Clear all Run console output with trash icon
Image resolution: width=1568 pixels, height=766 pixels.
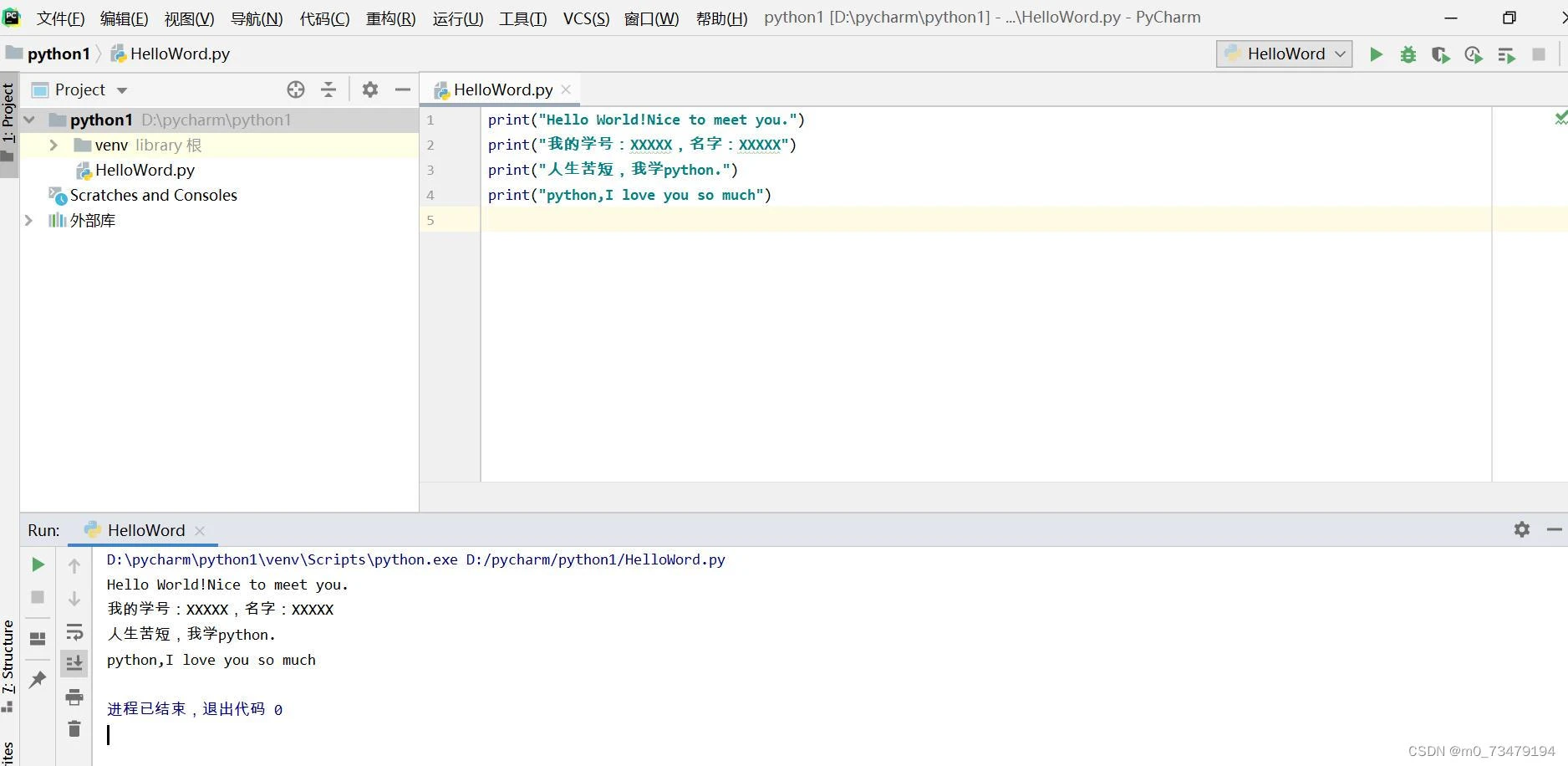point(74,729)
